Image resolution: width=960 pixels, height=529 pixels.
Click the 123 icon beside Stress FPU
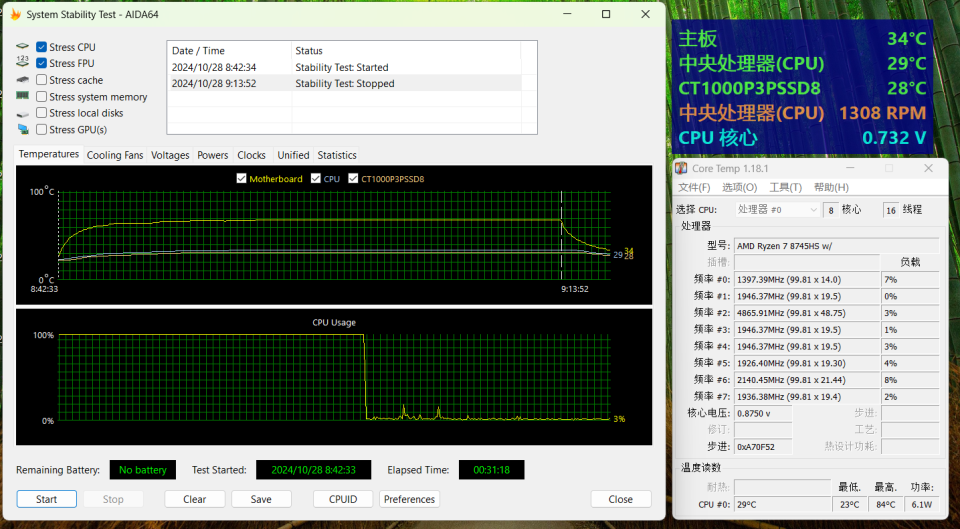pos(23,61)
